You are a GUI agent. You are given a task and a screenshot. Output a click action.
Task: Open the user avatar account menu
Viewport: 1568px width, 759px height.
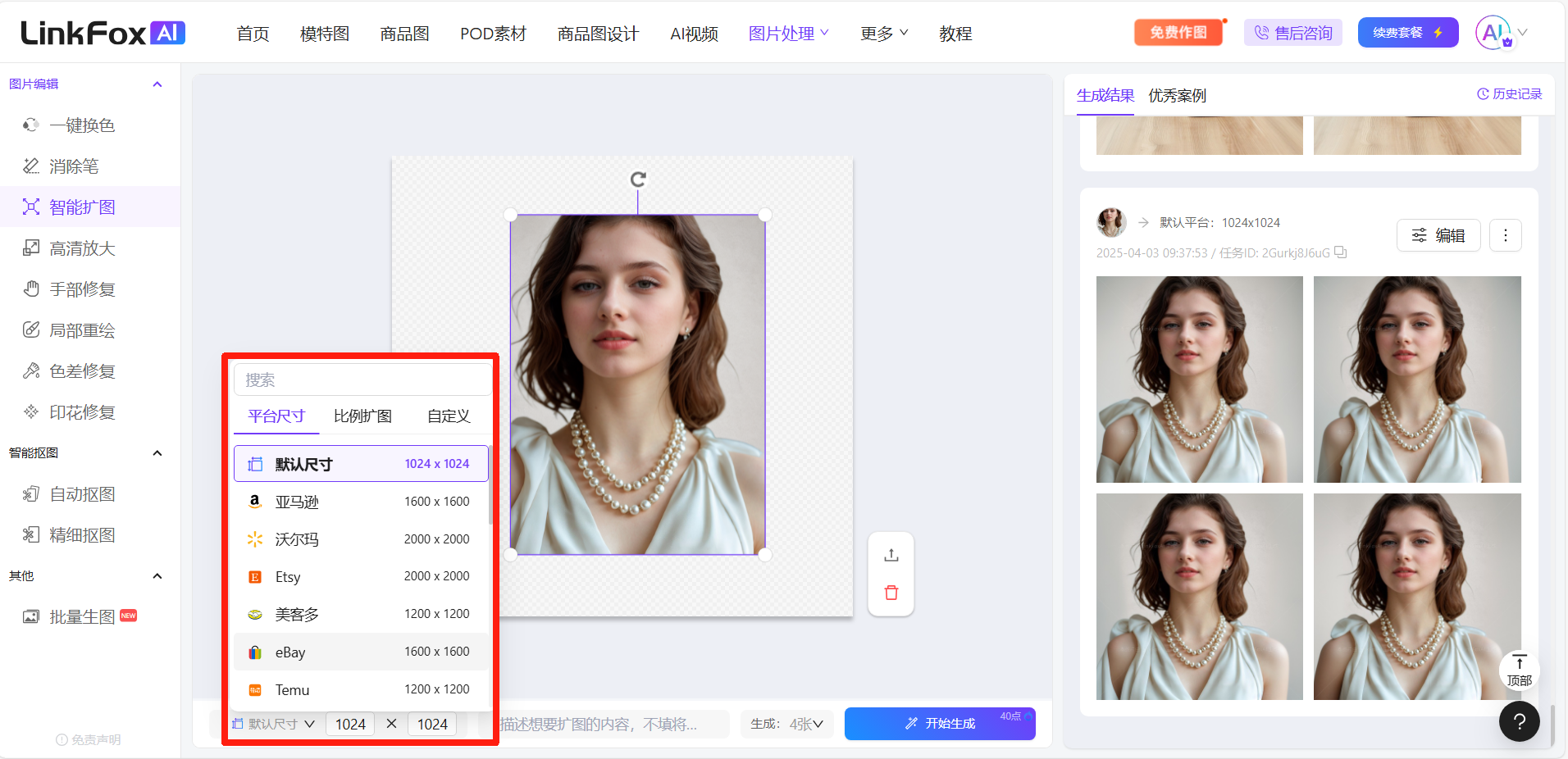pyautogui.click(x=1493, y=33)
